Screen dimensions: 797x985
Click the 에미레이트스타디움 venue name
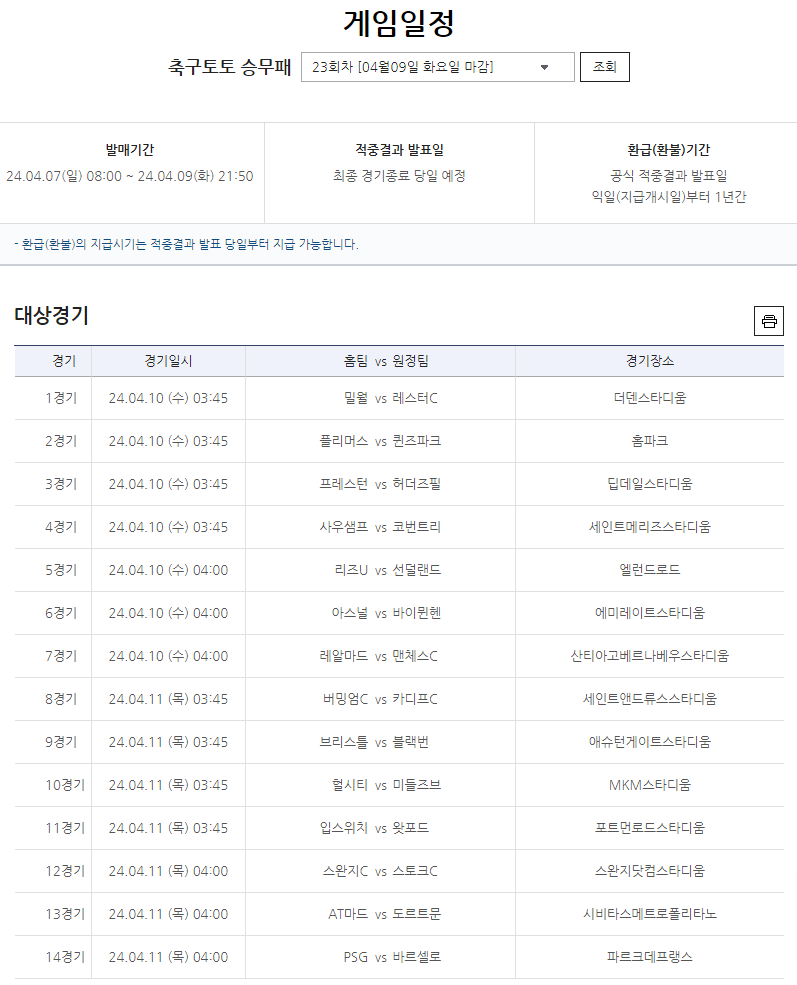(649, 613)
